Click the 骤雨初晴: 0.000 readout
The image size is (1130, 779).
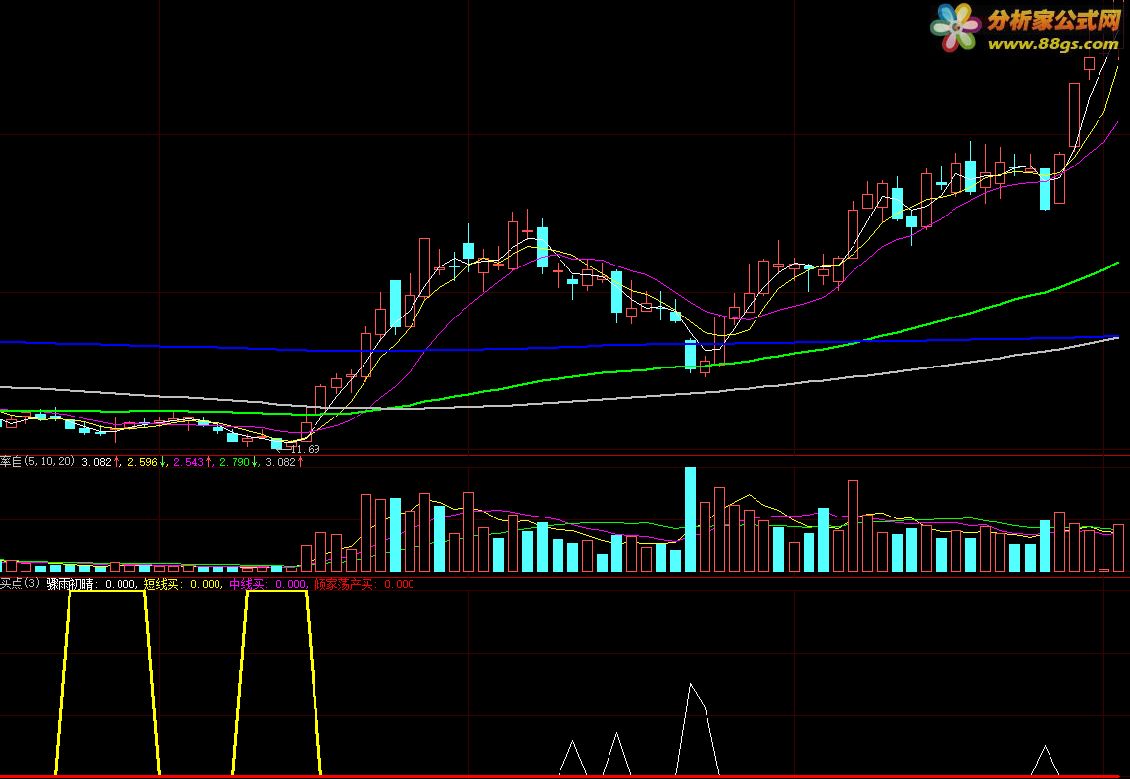91,584
